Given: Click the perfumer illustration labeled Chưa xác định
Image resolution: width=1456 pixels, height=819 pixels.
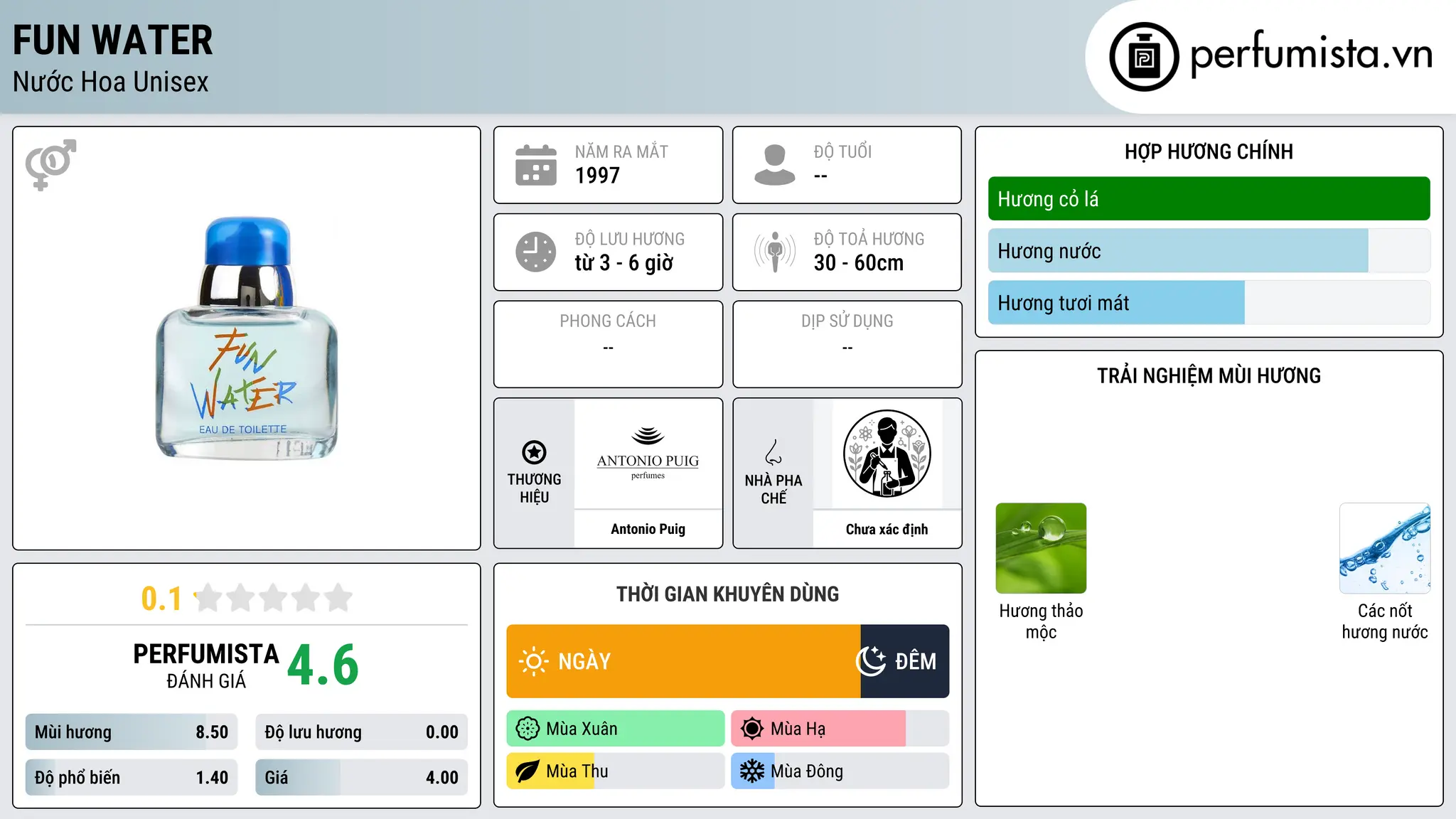Looking at the screenshot, I should [887, 454].
